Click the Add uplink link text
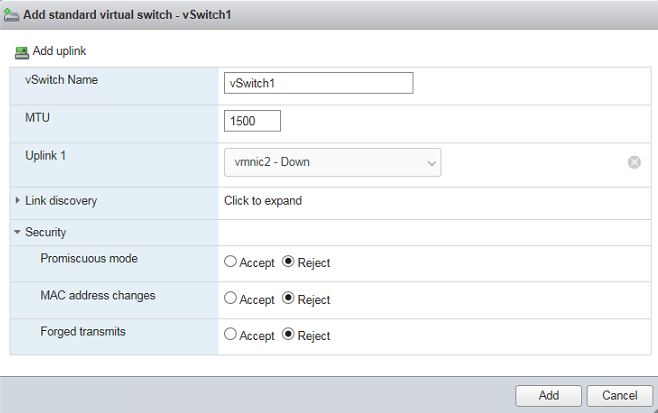The image size is (658, 413). tap(59, 51)
